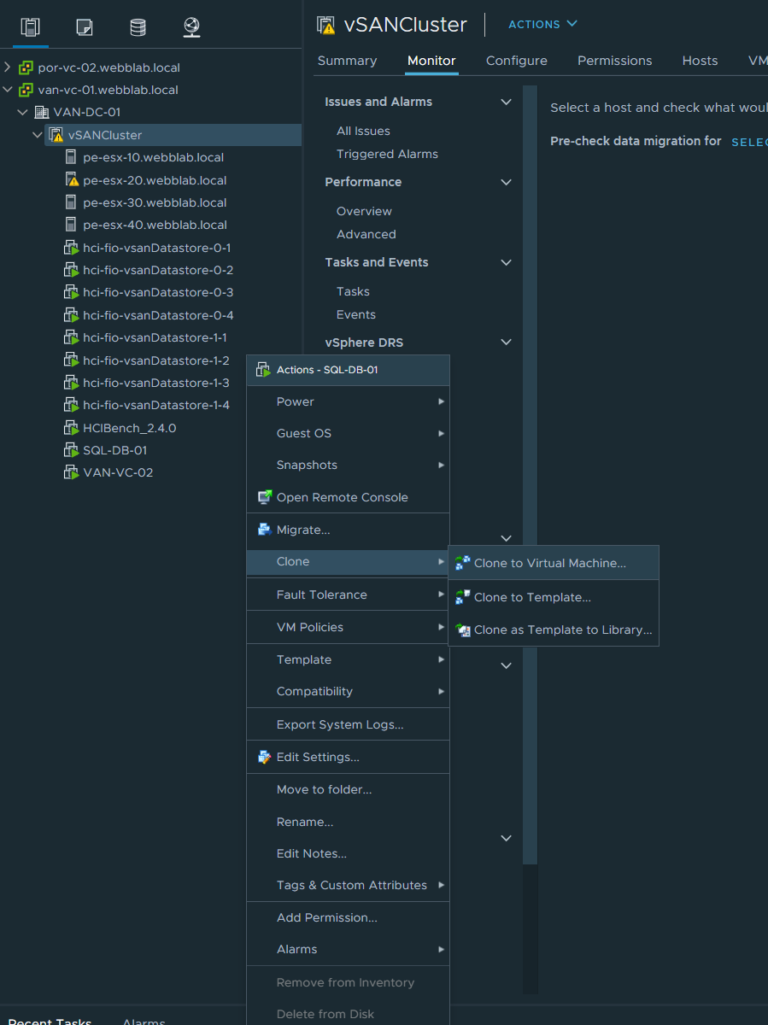
Task: Open the Hosts and Clusters inventory view
Action: pos(29,28)
